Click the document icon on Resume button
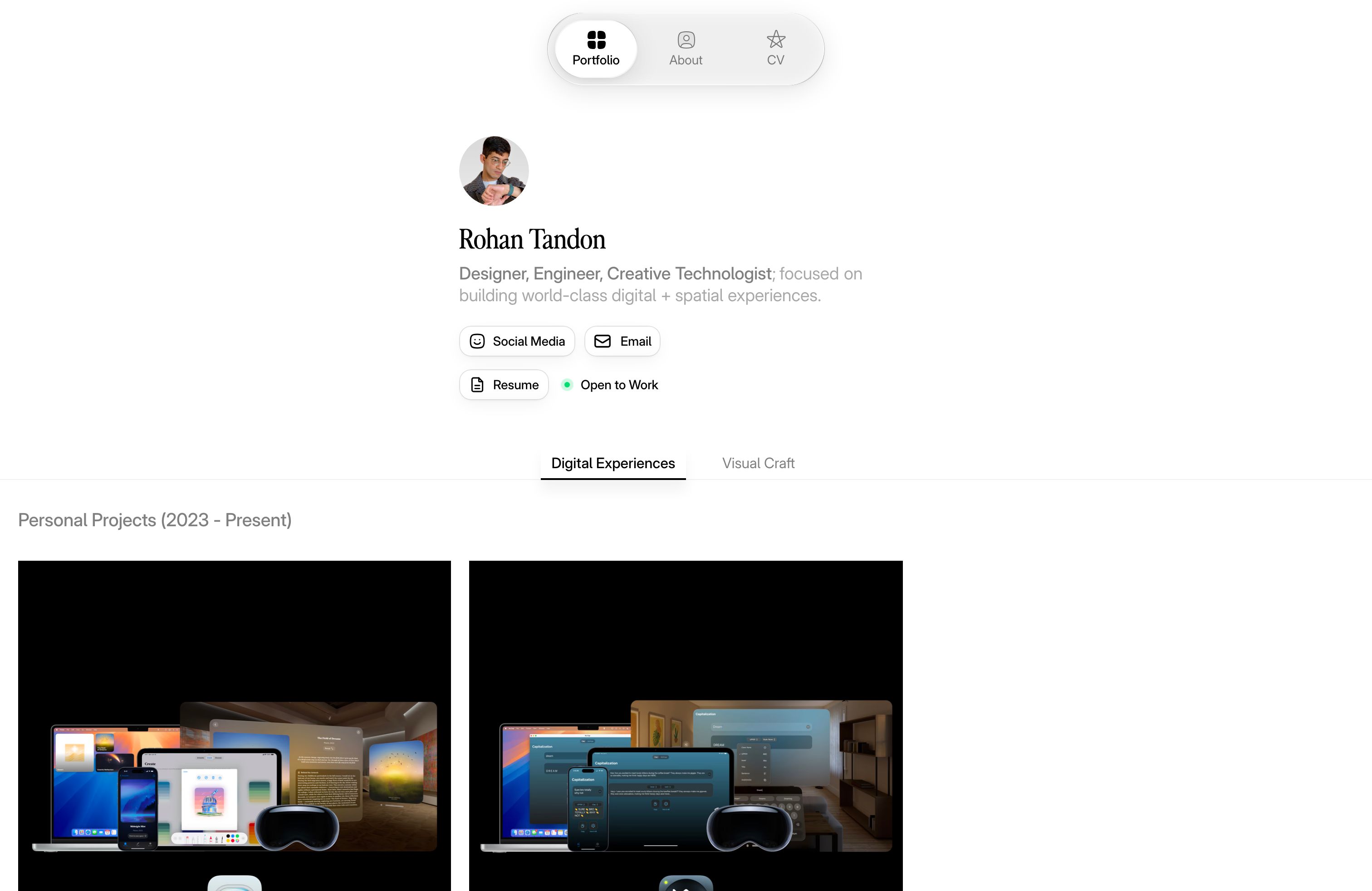1372x891 pixels. 477,384
